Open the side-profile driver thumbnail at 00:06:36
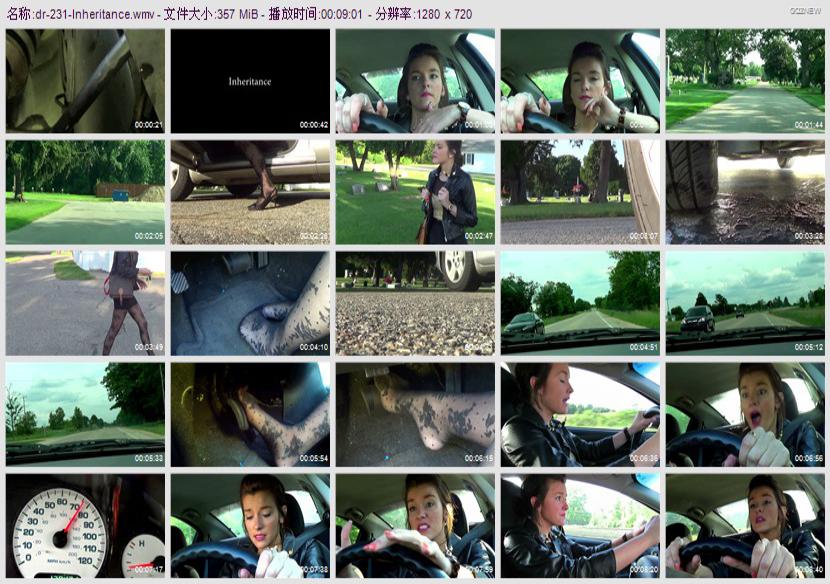Screen dimensions: 830x584 coord(580,414)
